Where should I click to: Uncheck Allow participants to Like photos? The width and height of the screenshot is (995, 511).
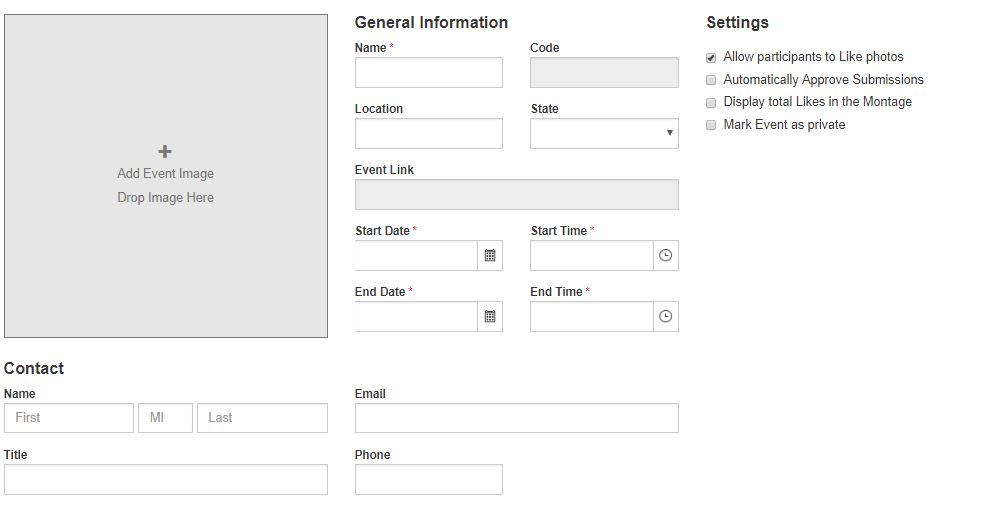click(711, 58)
